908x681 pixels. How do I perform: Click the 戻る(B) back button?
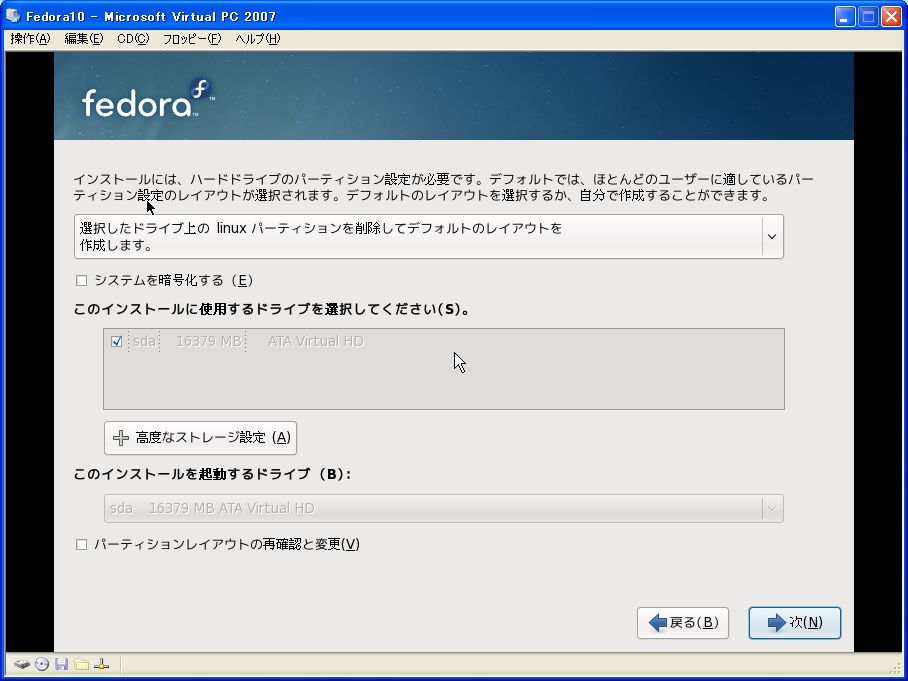683,623
